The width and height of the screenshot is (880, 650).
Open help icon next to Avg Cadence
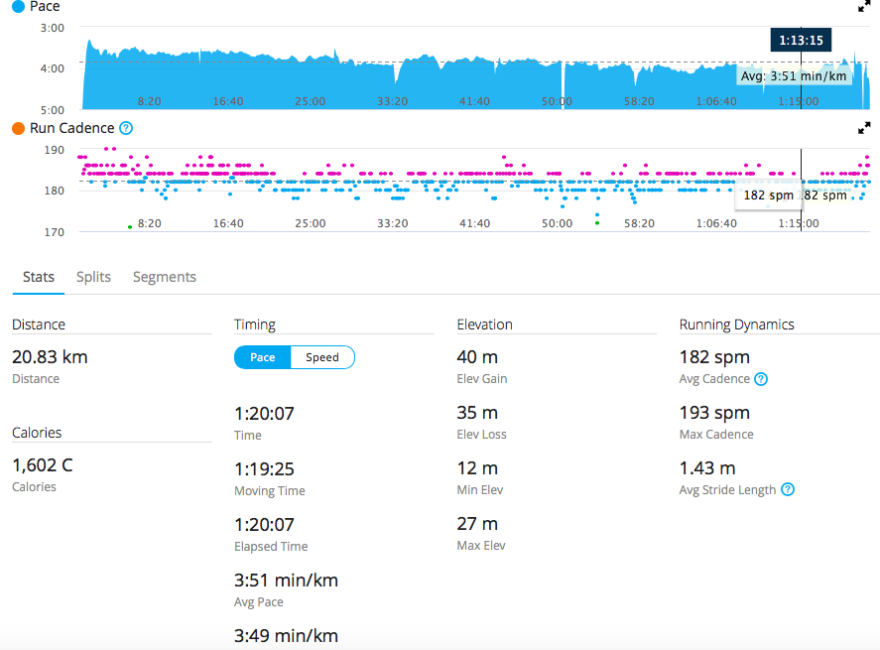coord(761,379)
